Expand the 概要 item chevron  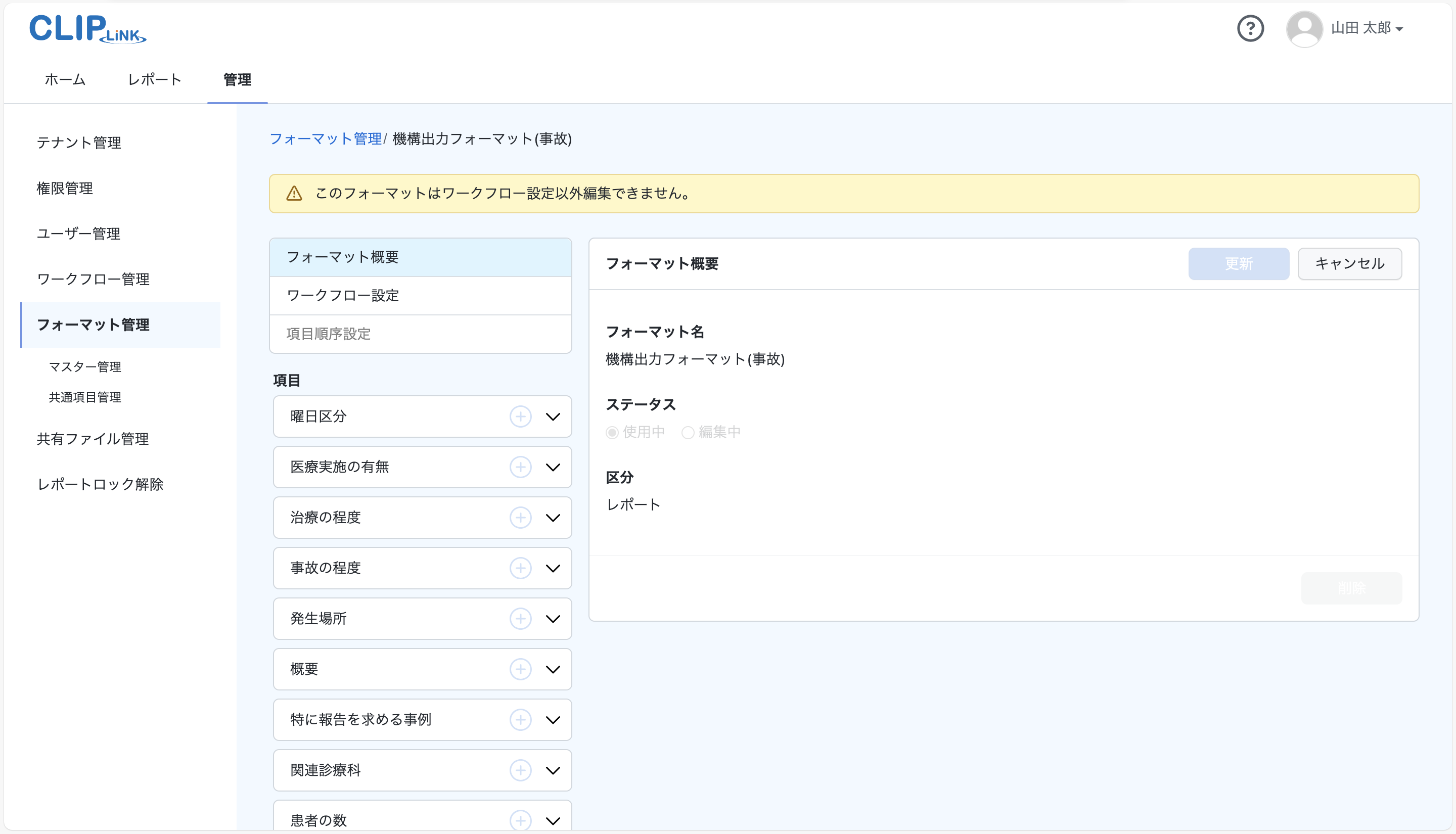553,669
